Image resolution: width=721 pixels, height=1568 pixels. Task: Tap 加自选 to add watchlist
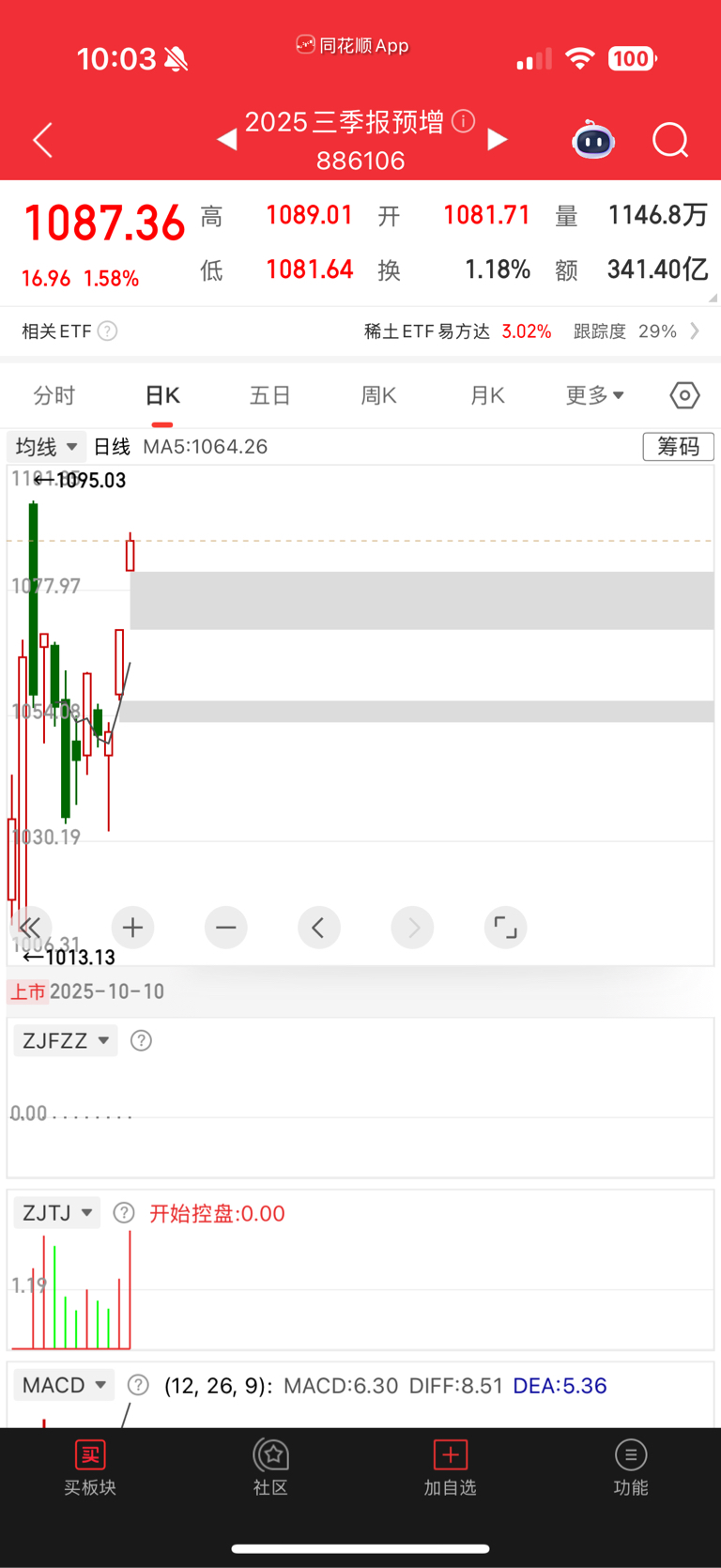point(451,1468)
